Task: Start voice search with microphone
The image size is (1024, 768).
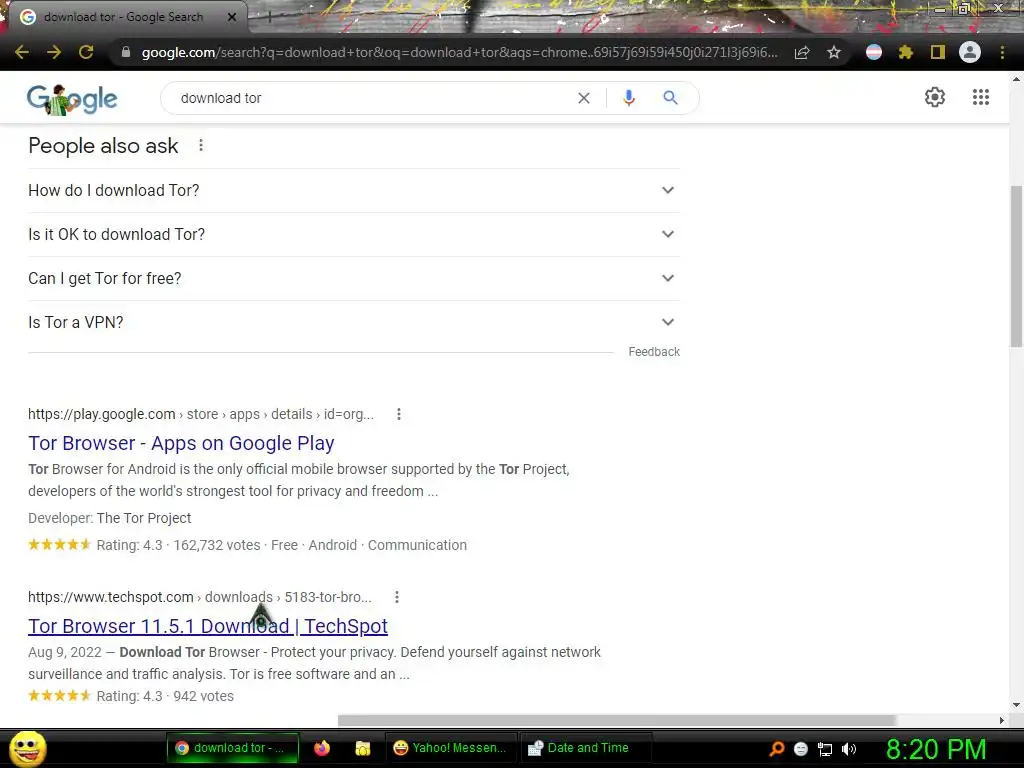Action: 629,98
